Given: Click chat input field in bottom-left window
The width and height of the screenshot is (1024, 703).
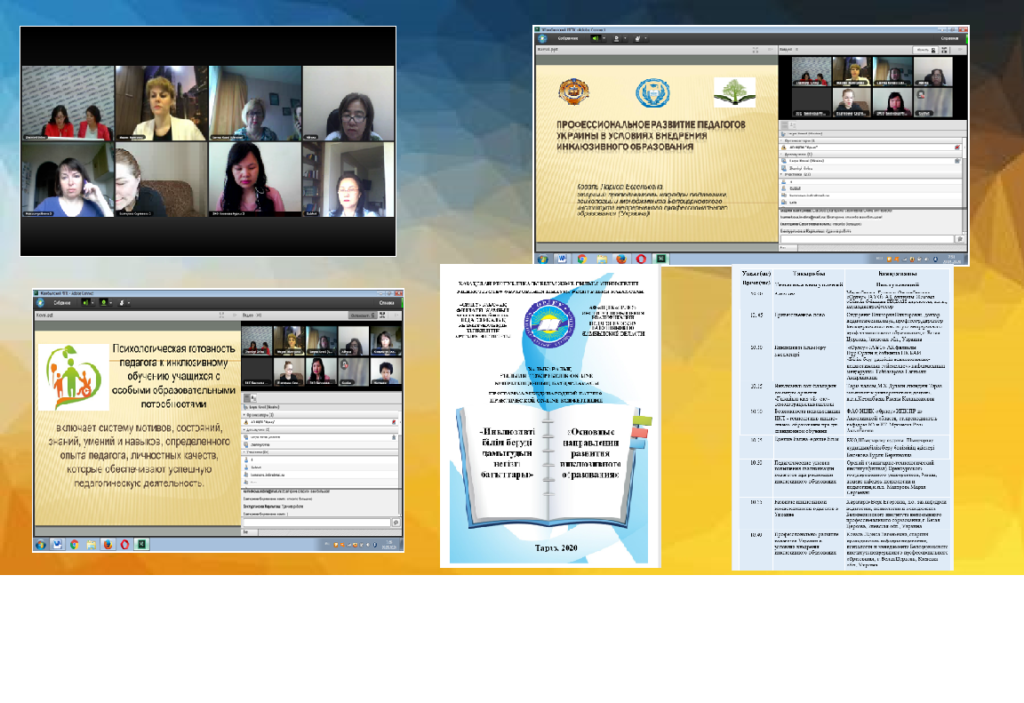Looking at the screenshot, I should (315, 522).
